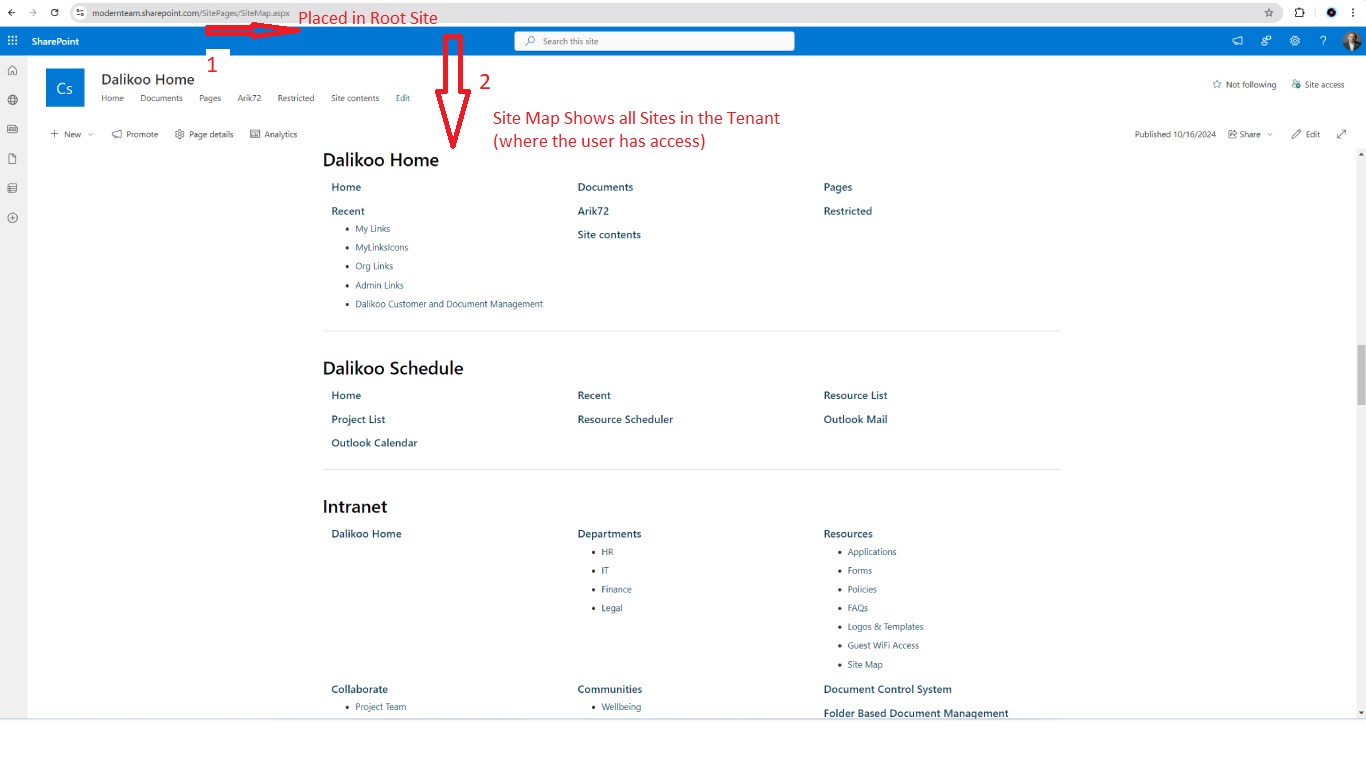This screenshot has height=768, width=1366.
Task: Select Restricted in the site navigation
Action: pos(296,98)
